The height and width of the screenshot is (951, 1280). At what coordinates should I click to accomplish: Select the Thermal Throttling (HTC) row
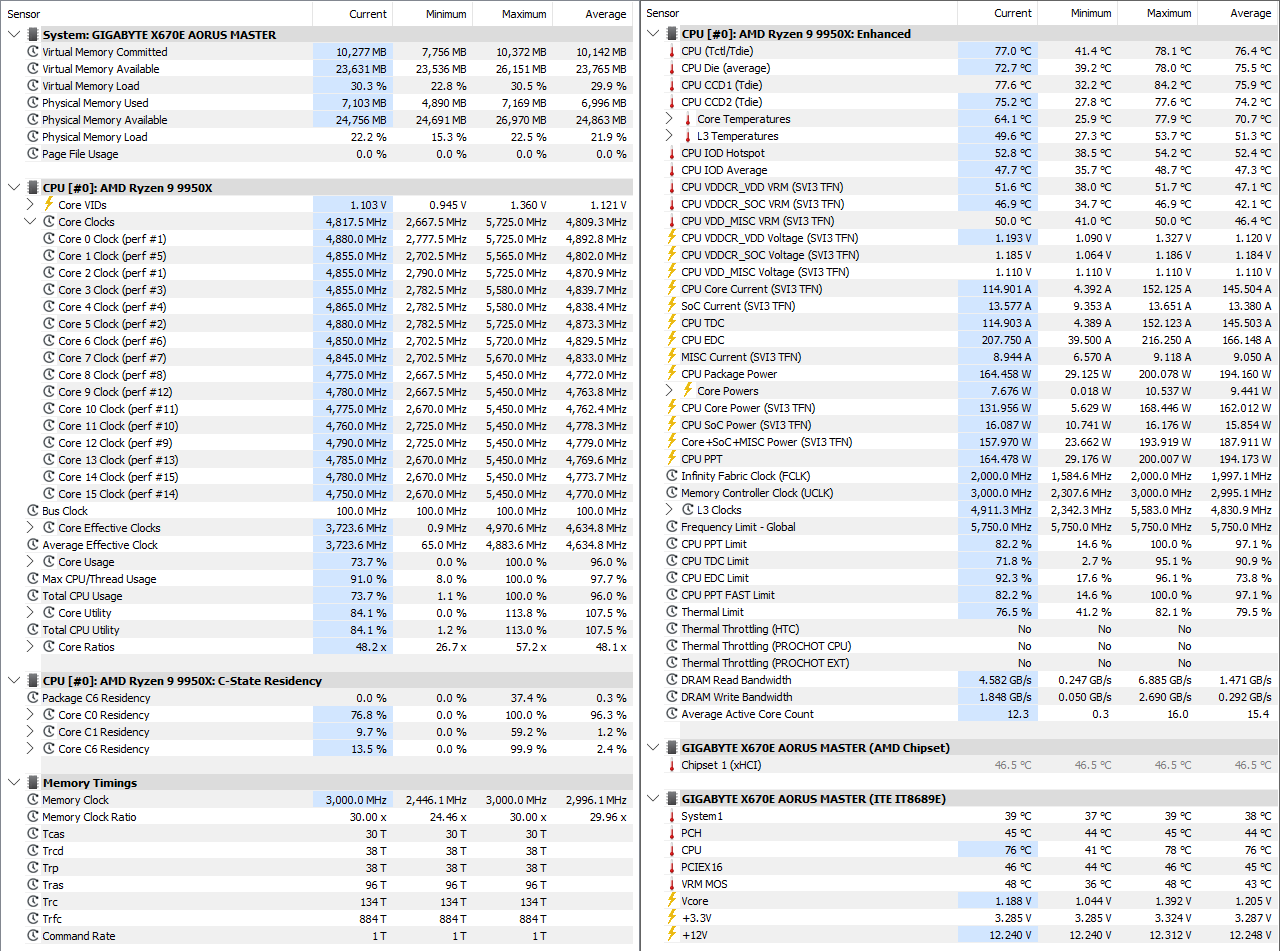coord(960,629)
